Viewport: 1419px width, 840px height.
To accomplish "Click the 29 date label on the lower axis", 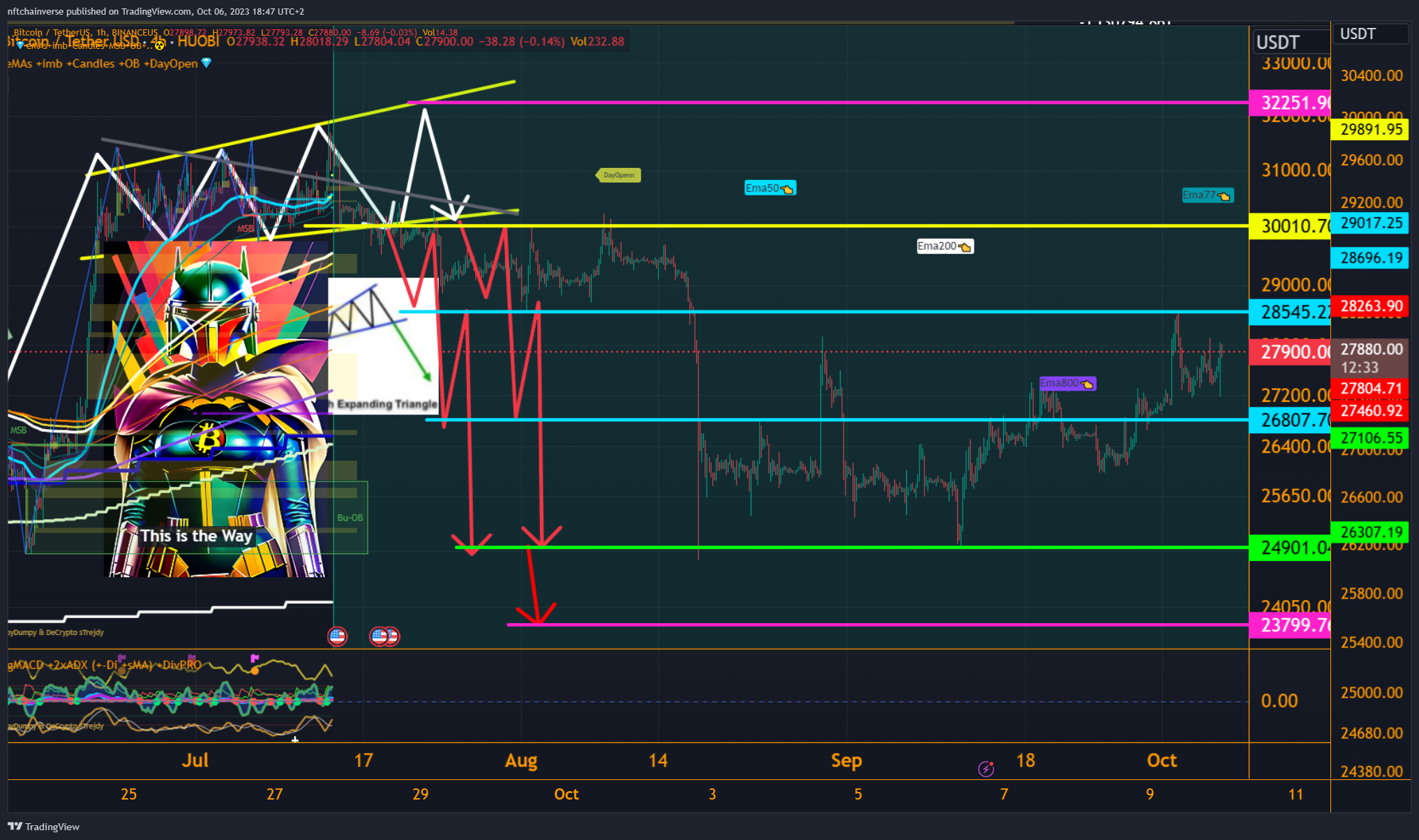I will (420, 794).
